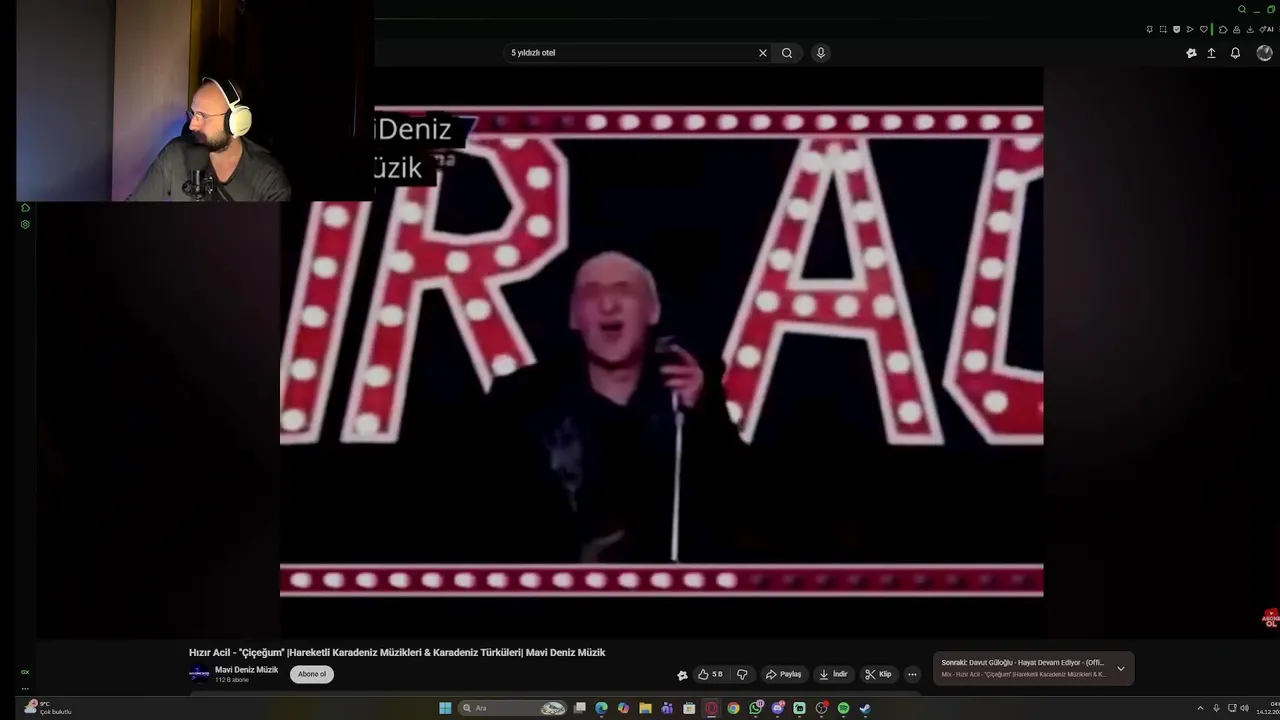Open WhatsApp from the taskbar
Screen dimensions: 1280x720
click(755, 708)
